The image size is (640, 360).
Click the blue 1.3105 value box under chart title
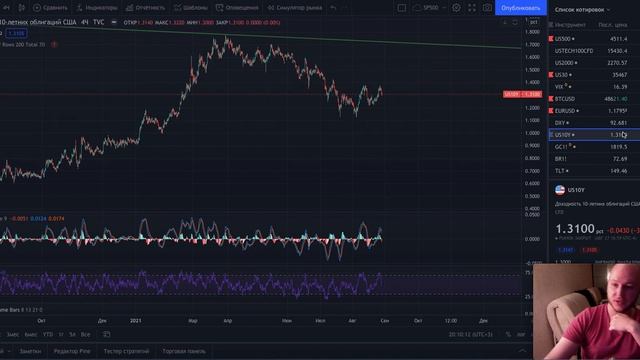point(17,33)
